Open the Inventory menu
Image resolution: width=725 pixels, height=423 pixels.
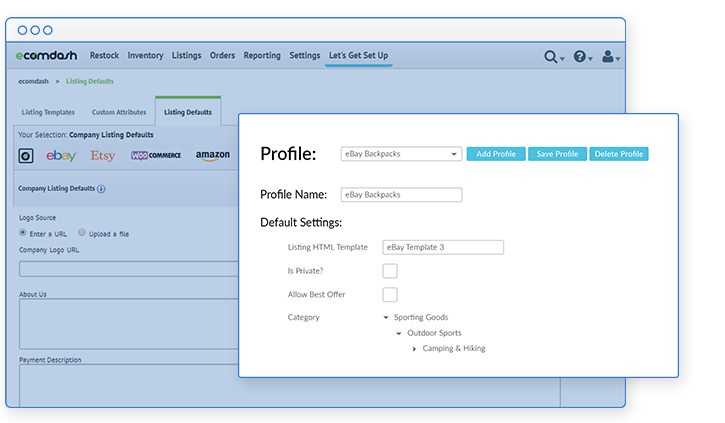(x=145, y=56)
